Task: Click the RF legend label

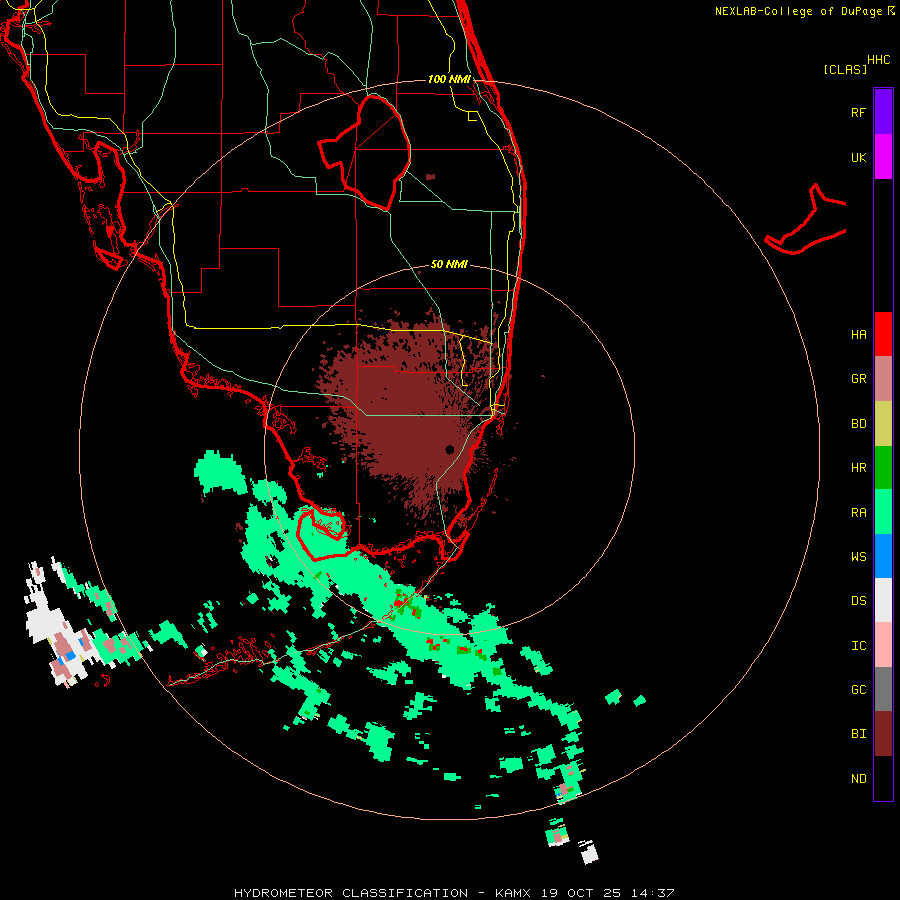Action: (858, 112)
